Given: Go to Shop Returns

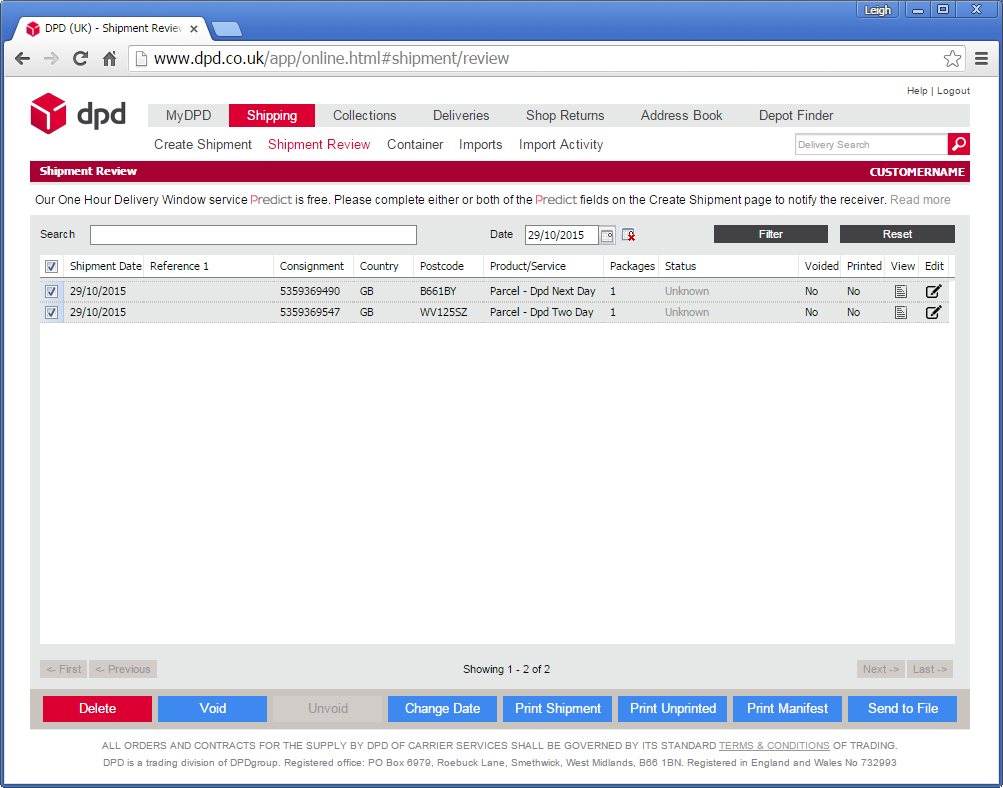Looking at the screenshot, I should 565,116.
